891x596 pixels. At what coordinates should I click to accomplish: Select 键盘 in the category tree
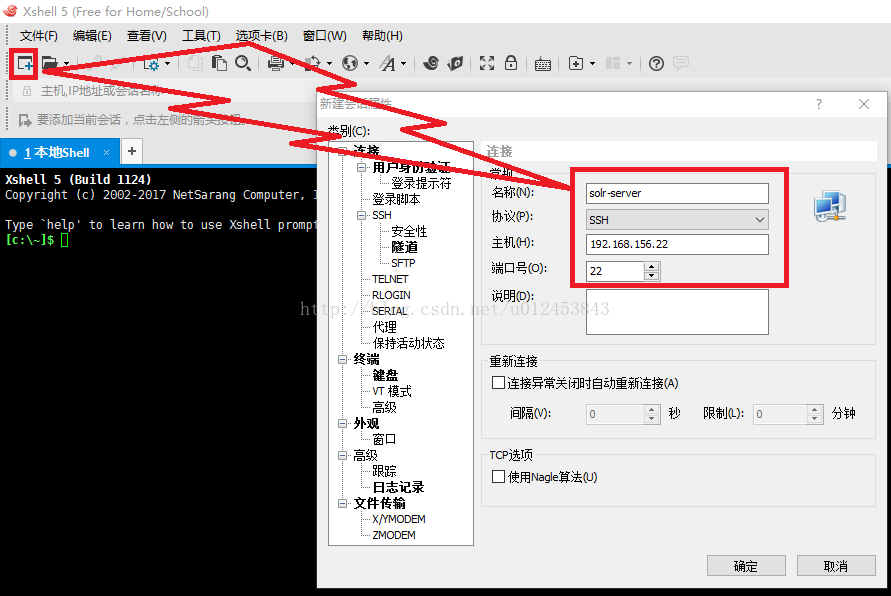pos(385,375)
